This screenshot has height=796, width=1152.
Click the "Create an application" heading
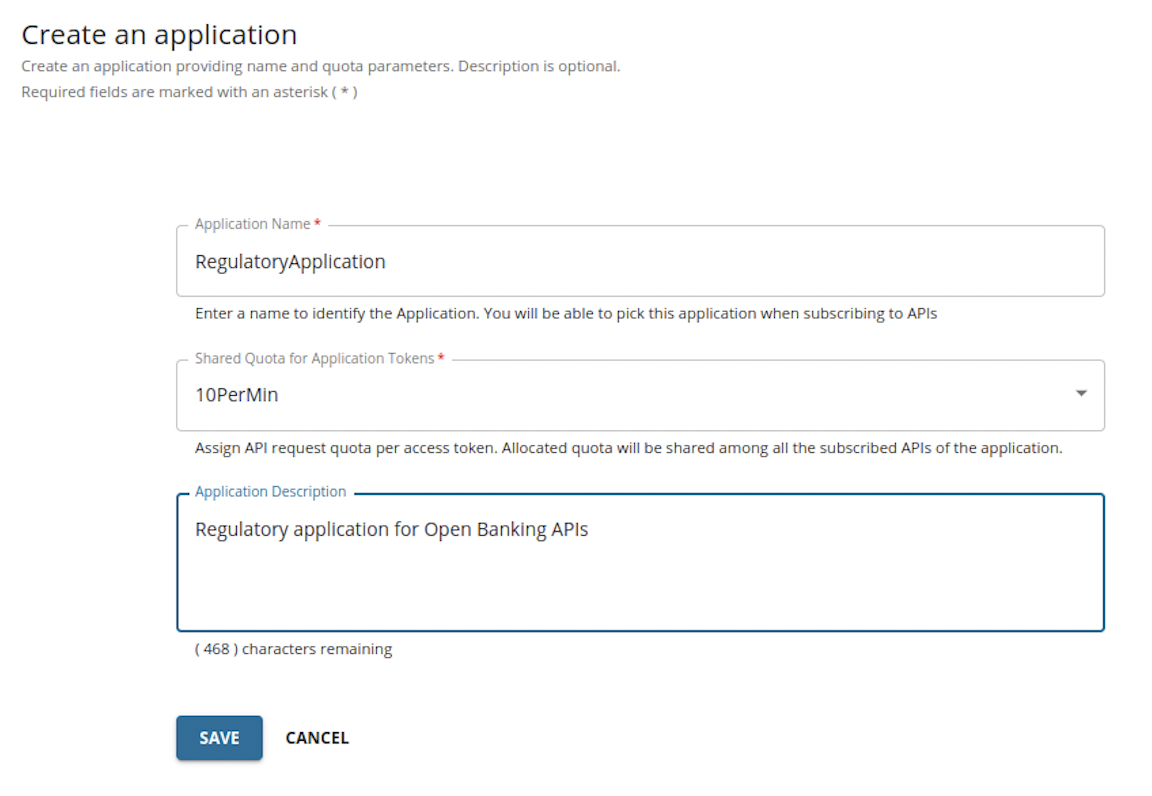159,35
